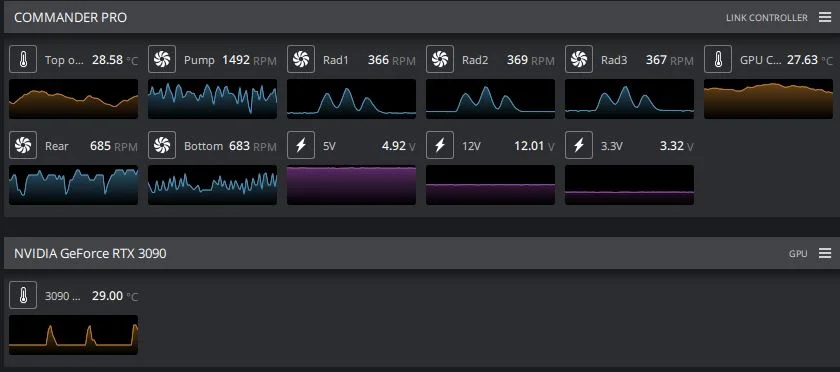
Task: Click the Rad3 RPM graph
Action: click(x=629, y=99)
